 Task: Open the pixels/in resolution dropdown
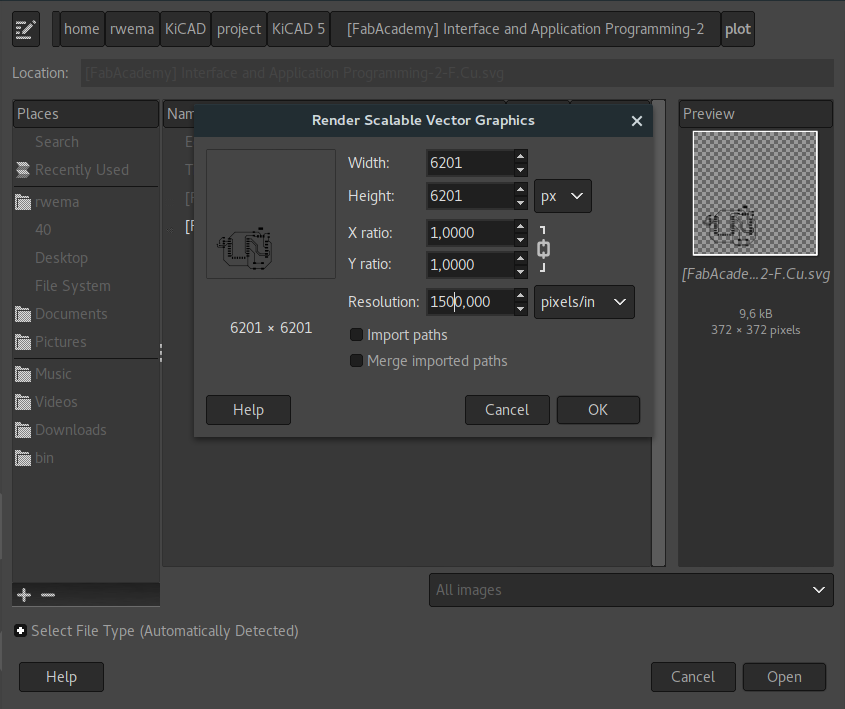(x=584, y=301)
